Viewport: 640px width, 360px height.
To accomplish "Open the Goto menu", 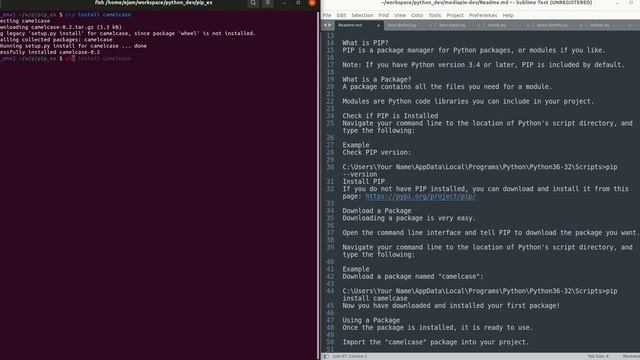I will pos(417,15).
